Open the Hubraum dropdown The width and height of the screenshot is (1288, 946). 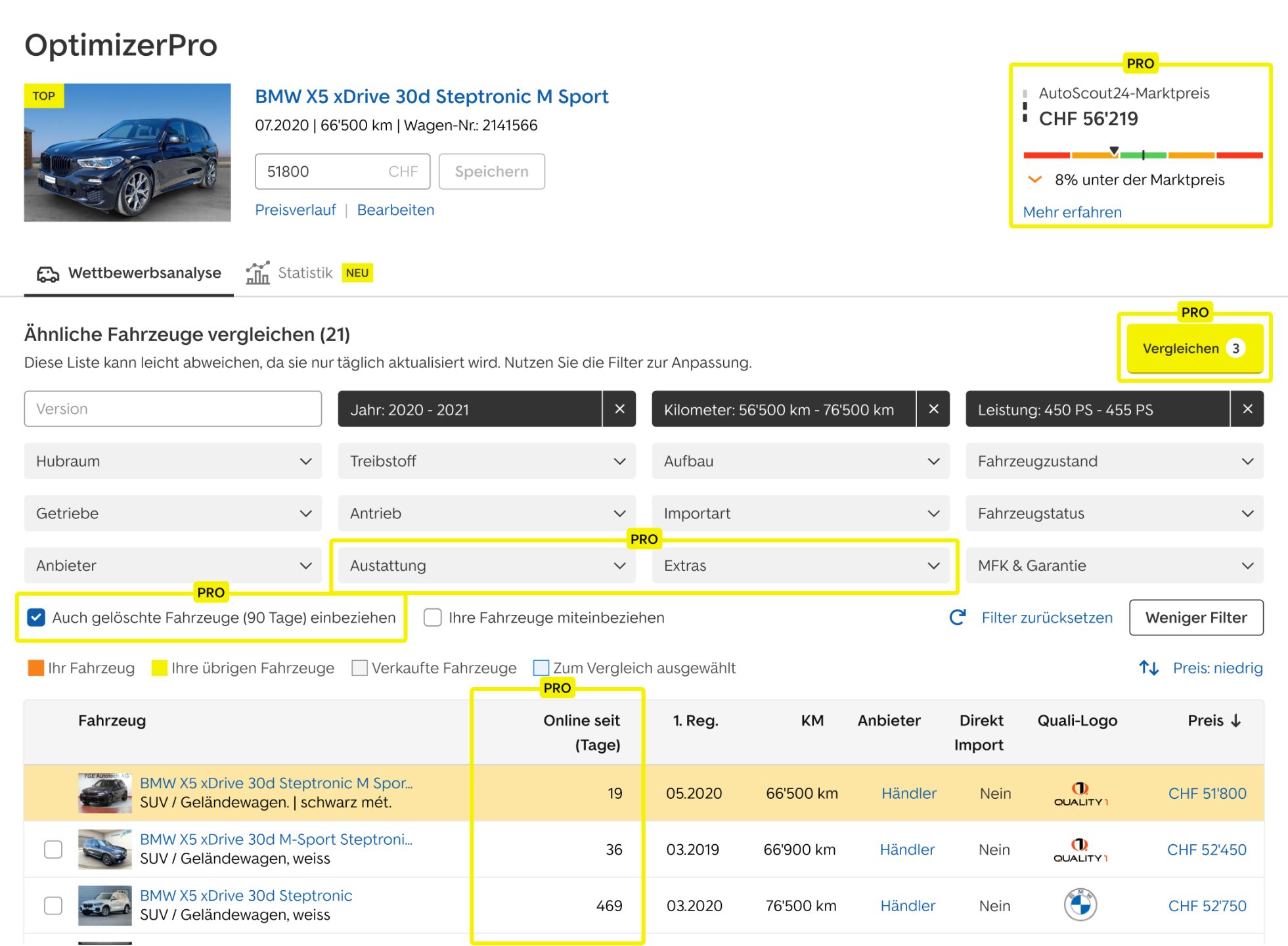pyautogui.click(x=173, y=461)
